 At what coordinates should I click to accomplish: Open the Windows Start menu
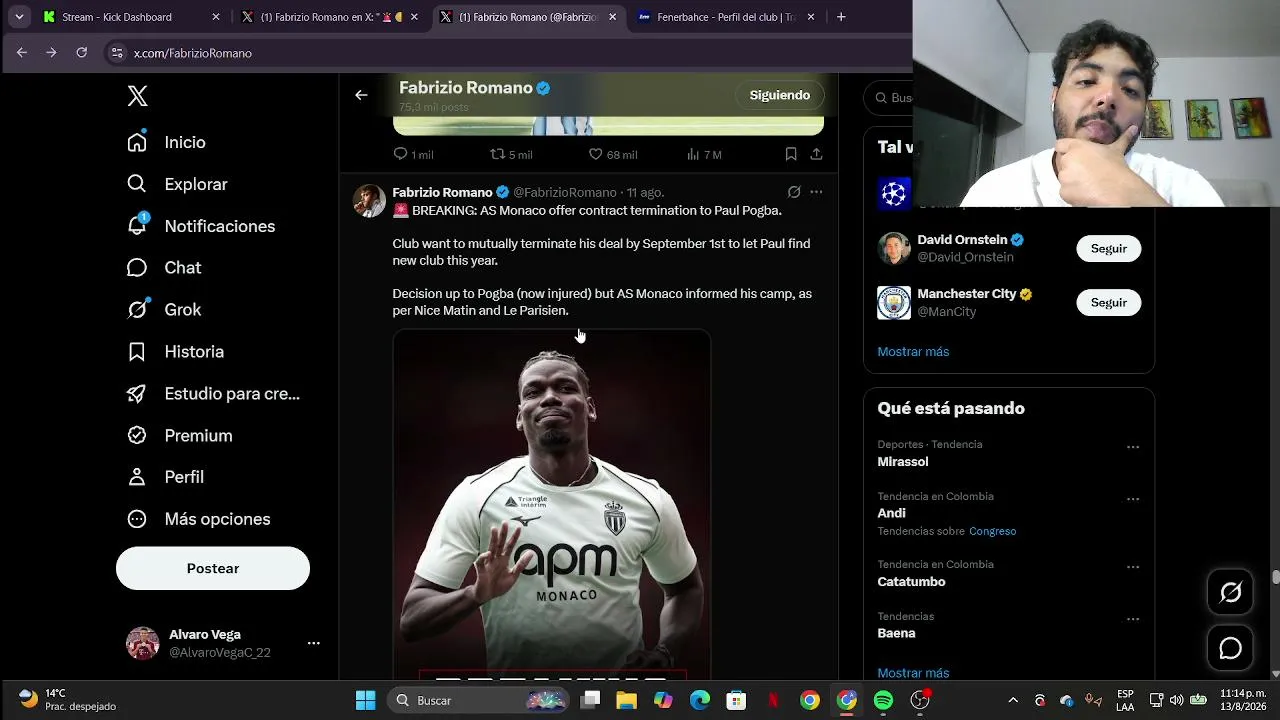click(x=366, y=700)
